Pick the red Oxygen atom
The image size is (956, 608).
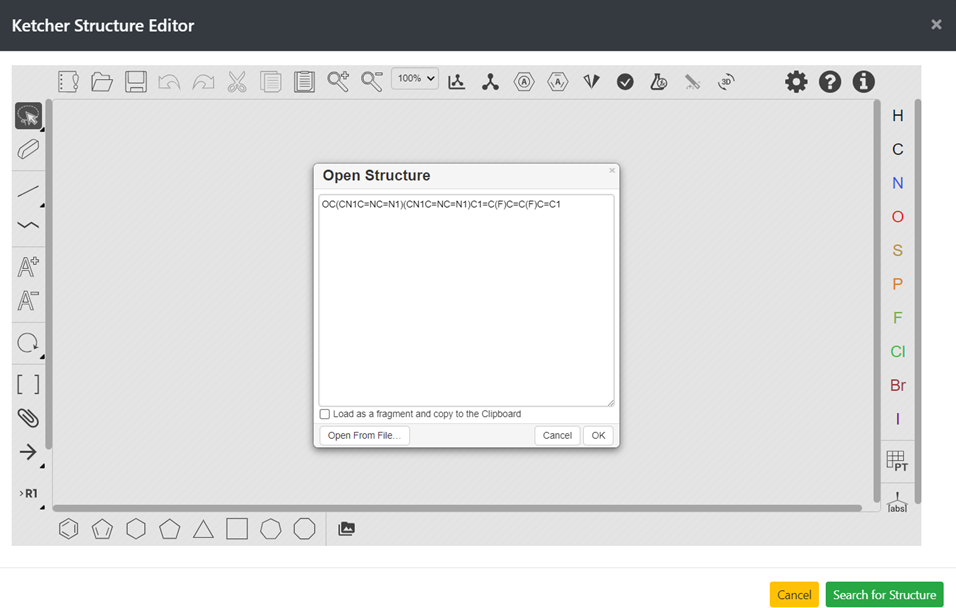(x=897, y=217)
